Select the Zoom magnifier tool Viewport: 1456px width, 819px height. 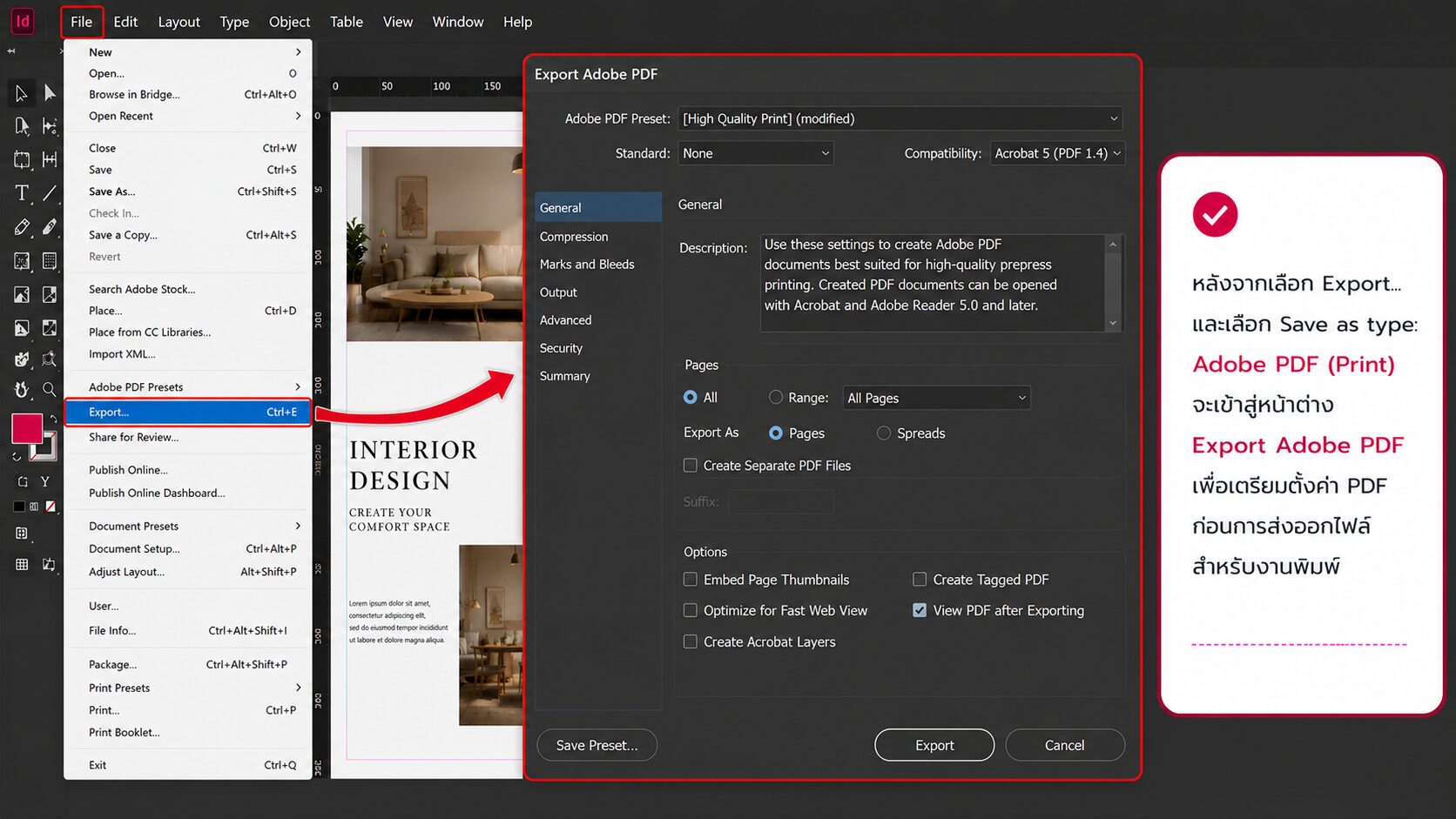point(50,389)
